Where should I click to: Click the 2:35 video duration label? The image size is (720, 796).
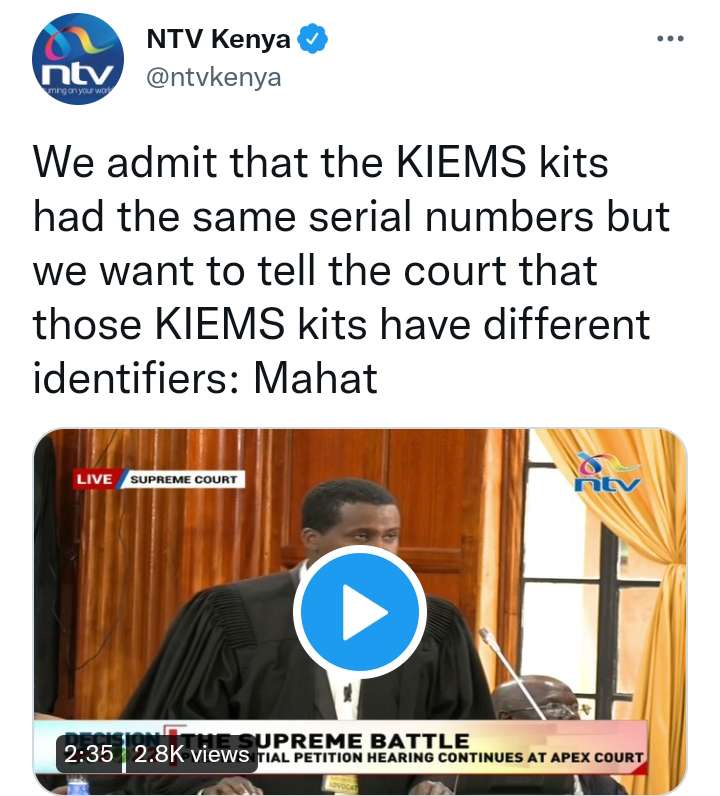tap(89, 754)
